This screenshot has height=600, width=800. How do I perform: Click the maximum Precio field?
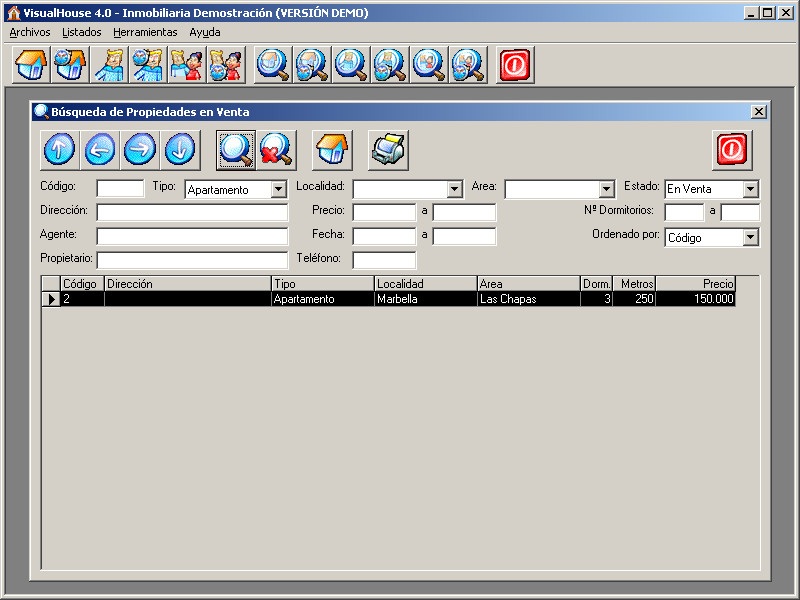[464, 212]
